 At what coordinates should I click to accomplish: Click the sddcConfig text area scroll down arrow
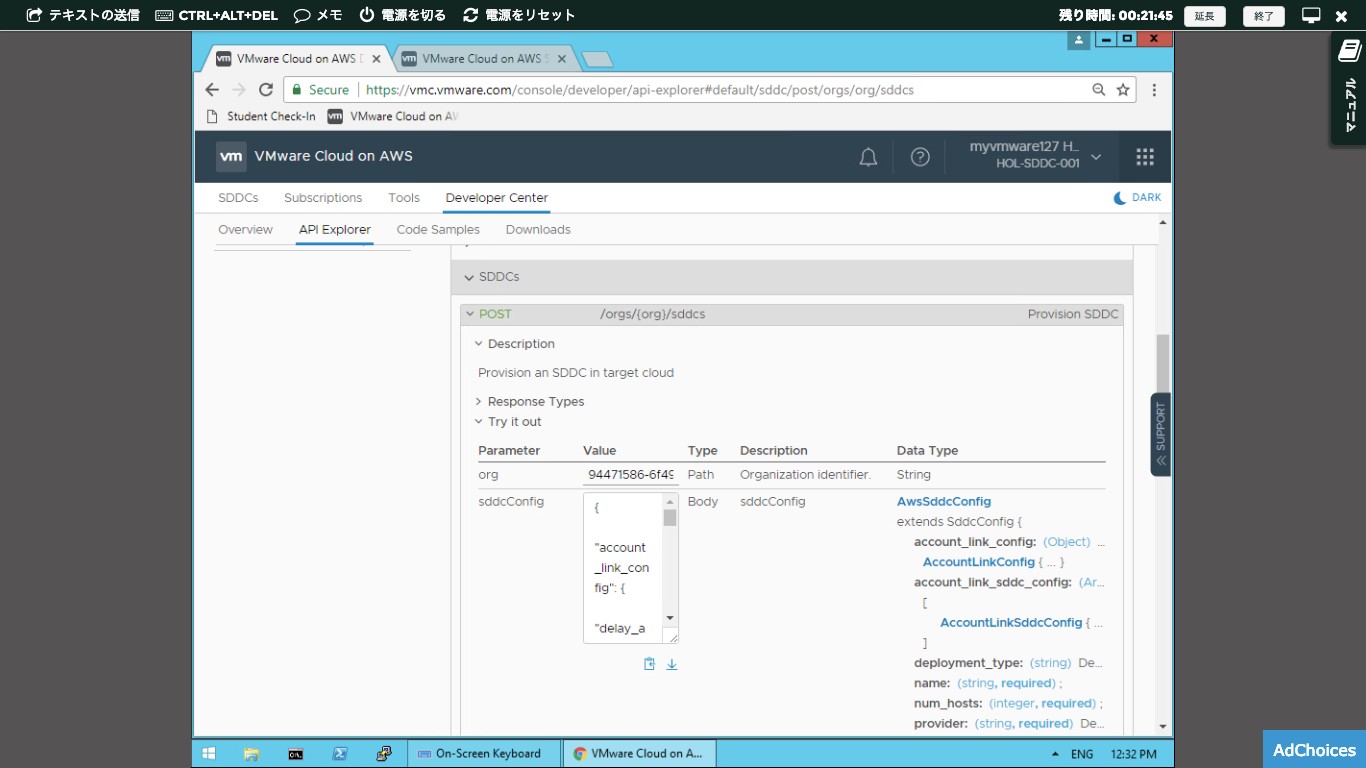click(x=670, y=618)
